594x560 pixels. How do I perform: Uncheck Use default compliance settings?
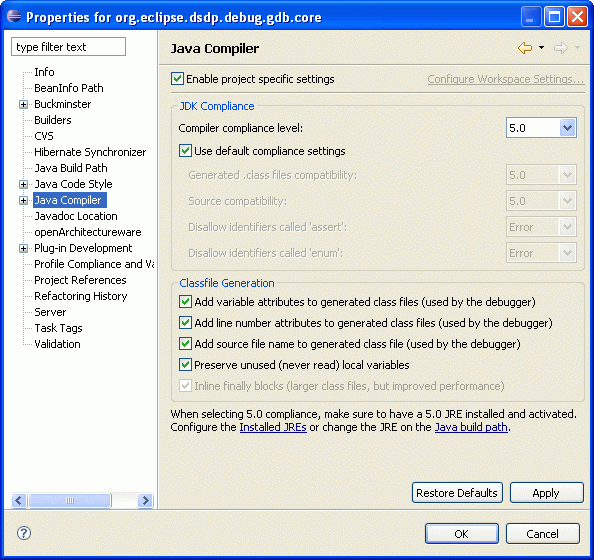pyautogui.click(x=185, y=151)
